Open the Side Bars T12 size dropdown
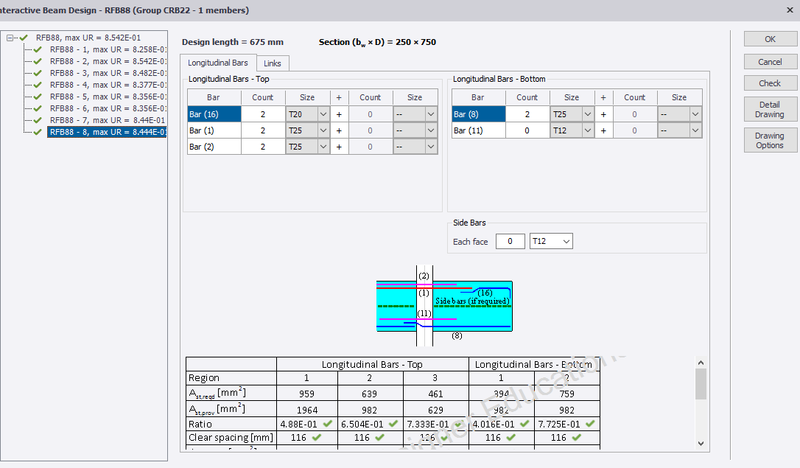This screenshot has height=468, width=800. [x=566, y=241]
